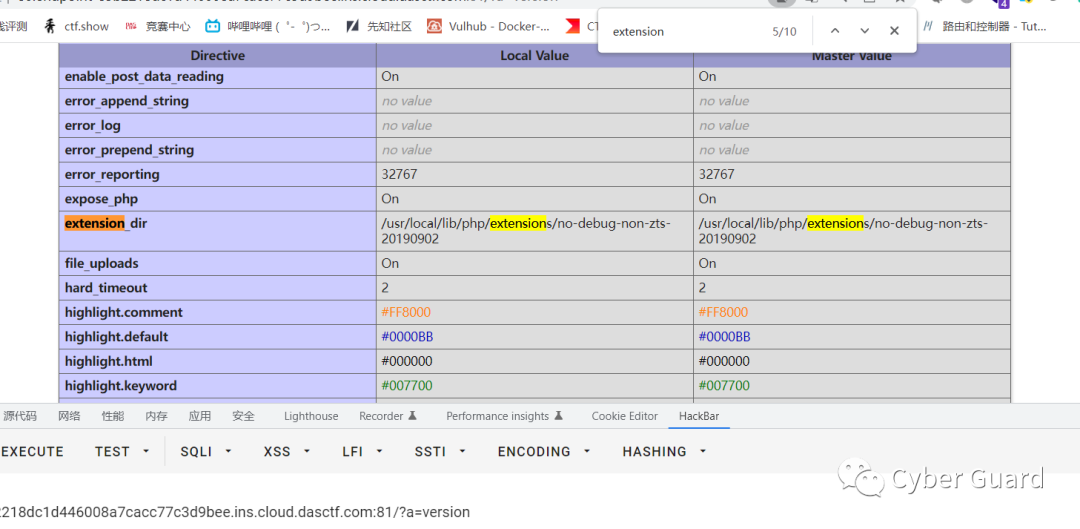This screenshot has width=1080, height=529.
Task: Switch to Performance insights tab
Action: (x=505, y=416)
